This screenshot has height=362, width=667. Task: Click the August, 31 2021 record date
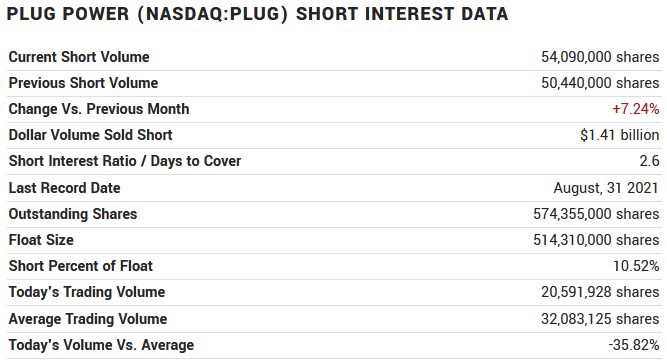pyautogui.click(x=606, y=188)
